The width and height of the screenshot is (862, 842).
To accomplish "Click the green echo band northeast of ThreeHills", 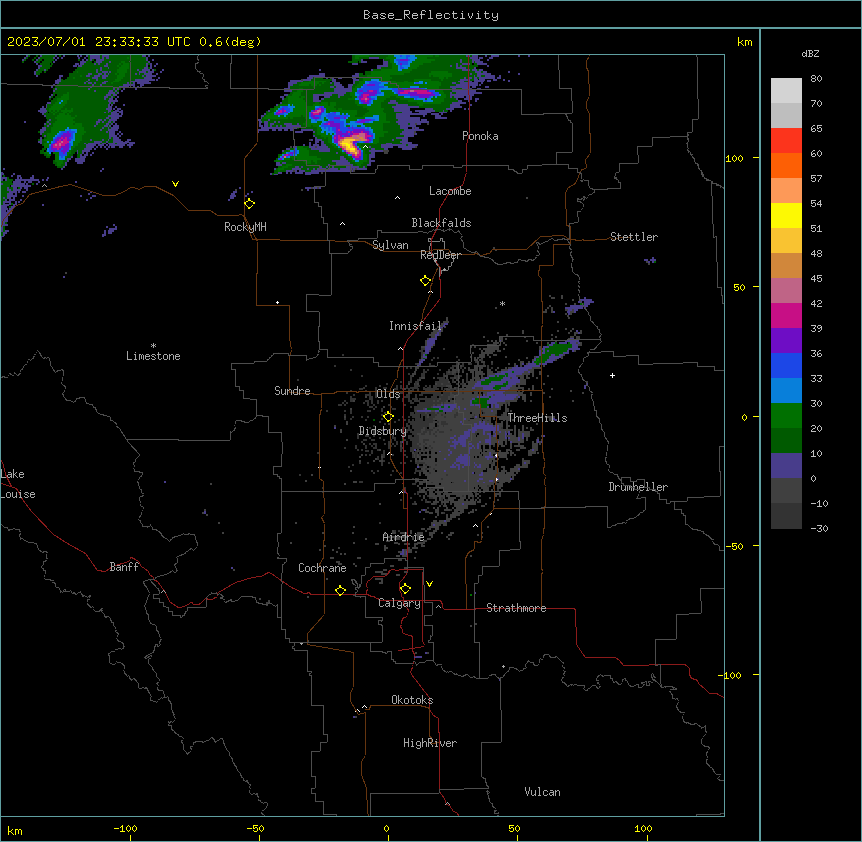I will coord(554,352).
